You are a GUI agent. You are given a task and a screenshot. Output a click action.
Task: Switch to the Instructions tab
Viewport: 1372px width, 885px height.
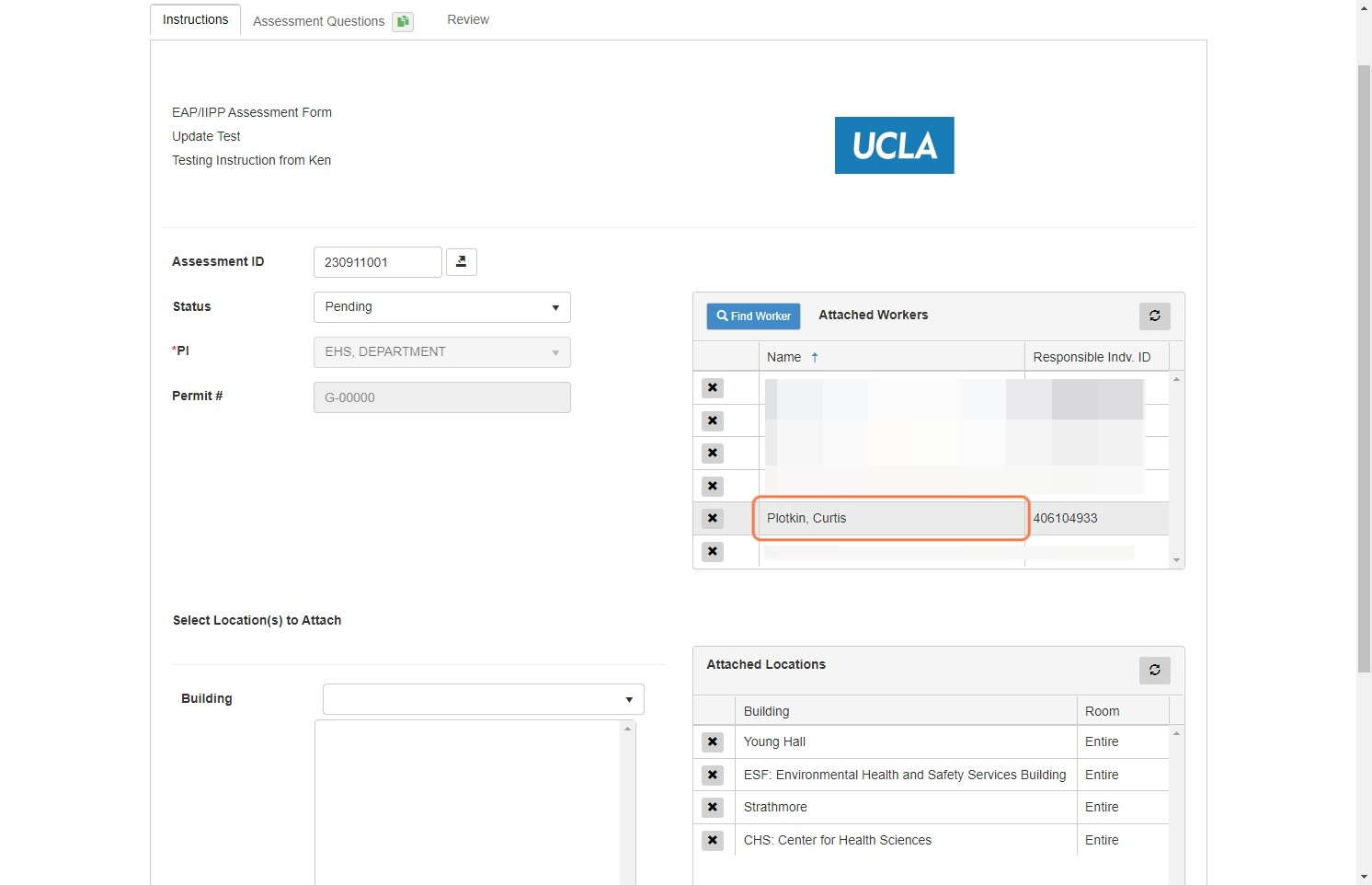coord(195,19)
